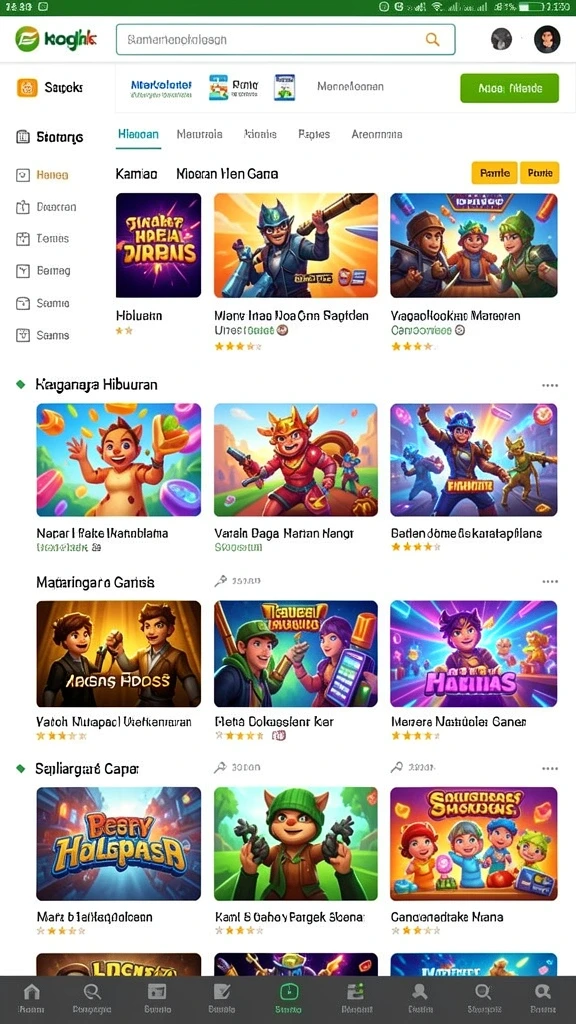Tap the home icon in bottom navigation

pyautogui.click(x=31, y=993)
